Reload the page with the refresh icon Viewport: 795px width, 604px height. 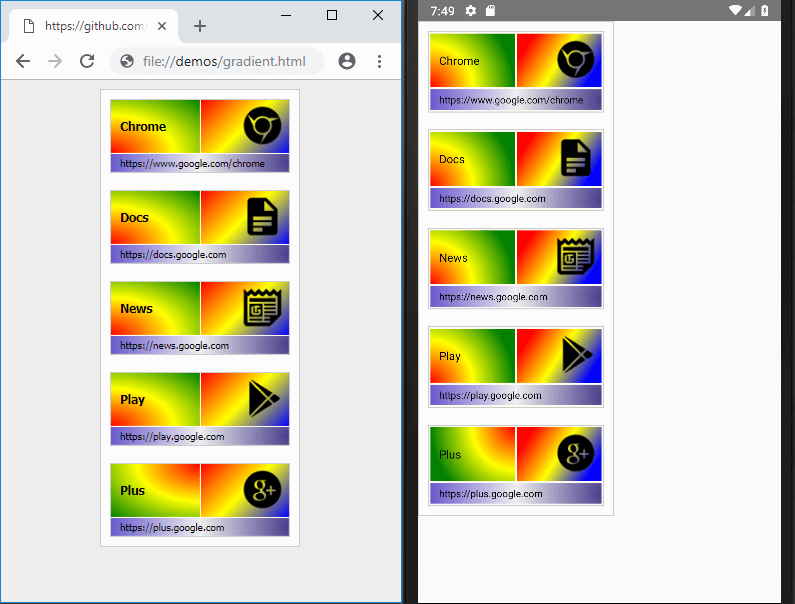point(87,61)
